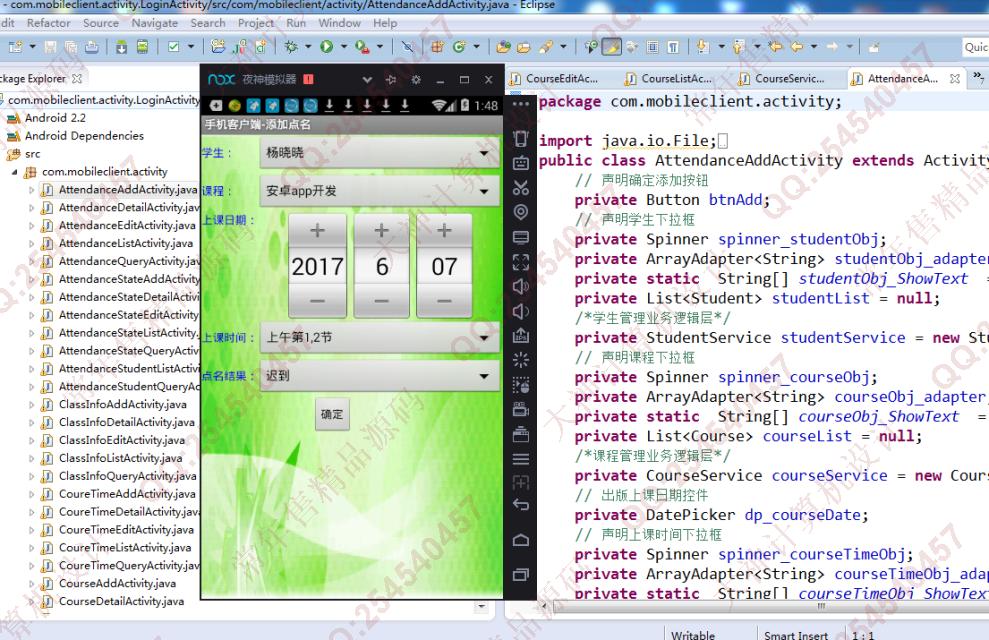Open the Project menu
The height and width of the screenshot is (640, 989).
pos(255,23)
